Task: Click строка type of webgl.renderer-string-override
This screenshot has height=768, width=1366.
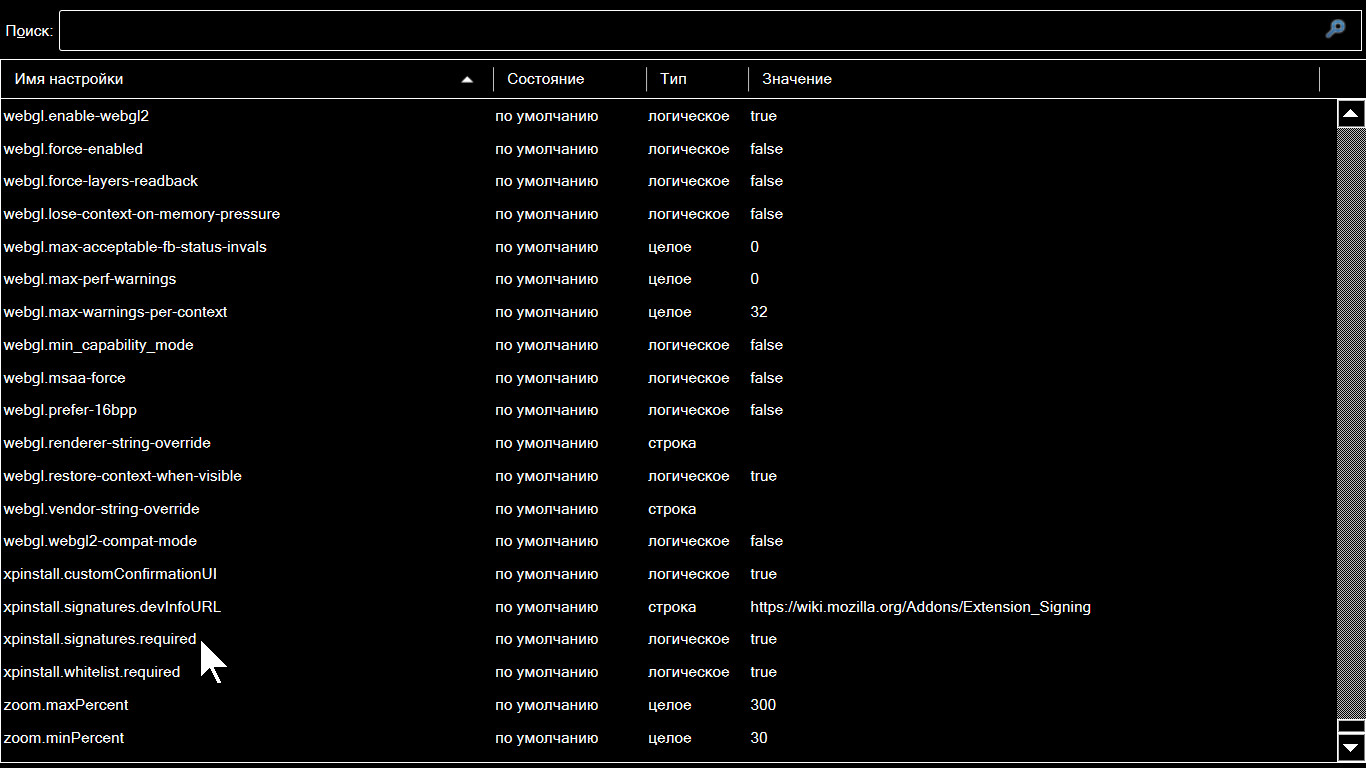Action: [672, 443]
